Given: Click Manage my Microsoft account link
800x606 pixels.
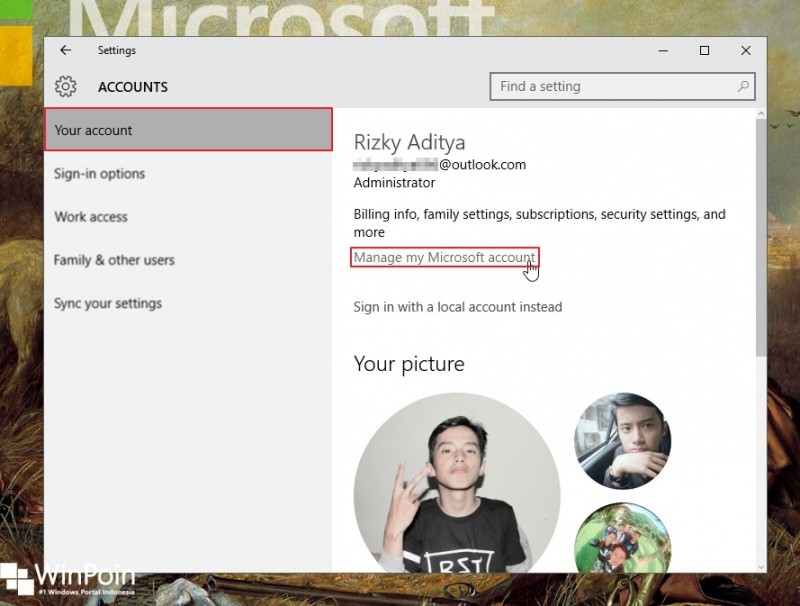Looking at the screenshot, I should tap(444, 257).
